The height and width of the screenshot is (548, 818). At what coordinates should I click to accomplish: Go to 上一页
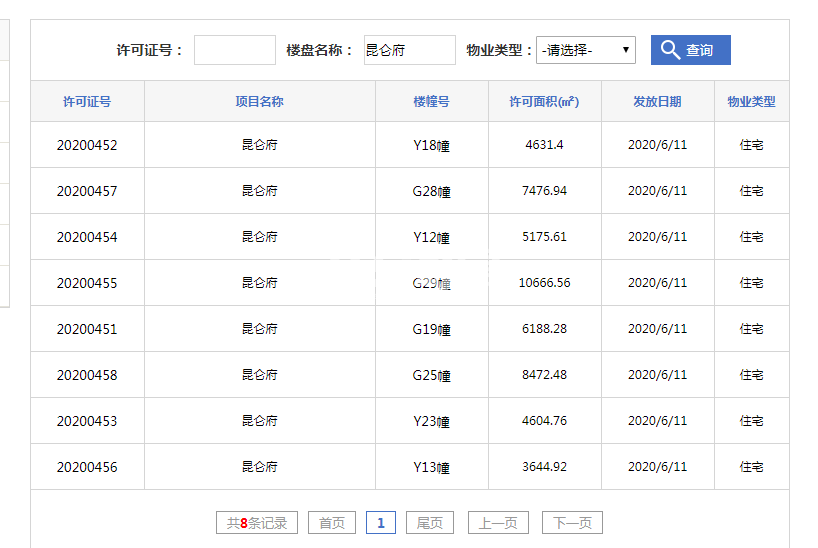[498, 522]
